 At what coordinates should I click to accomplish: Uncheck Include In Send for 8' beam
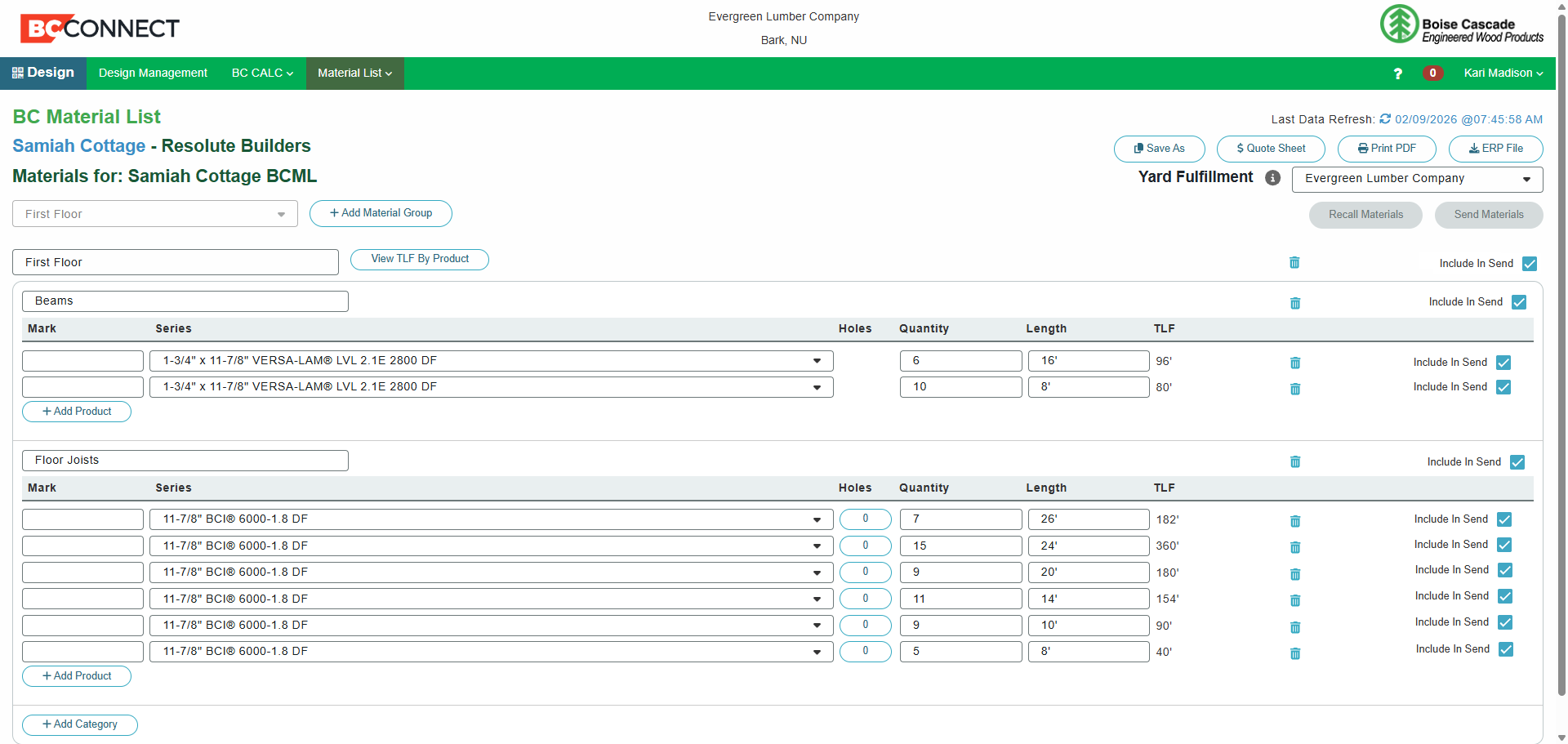pos(1503,387)
